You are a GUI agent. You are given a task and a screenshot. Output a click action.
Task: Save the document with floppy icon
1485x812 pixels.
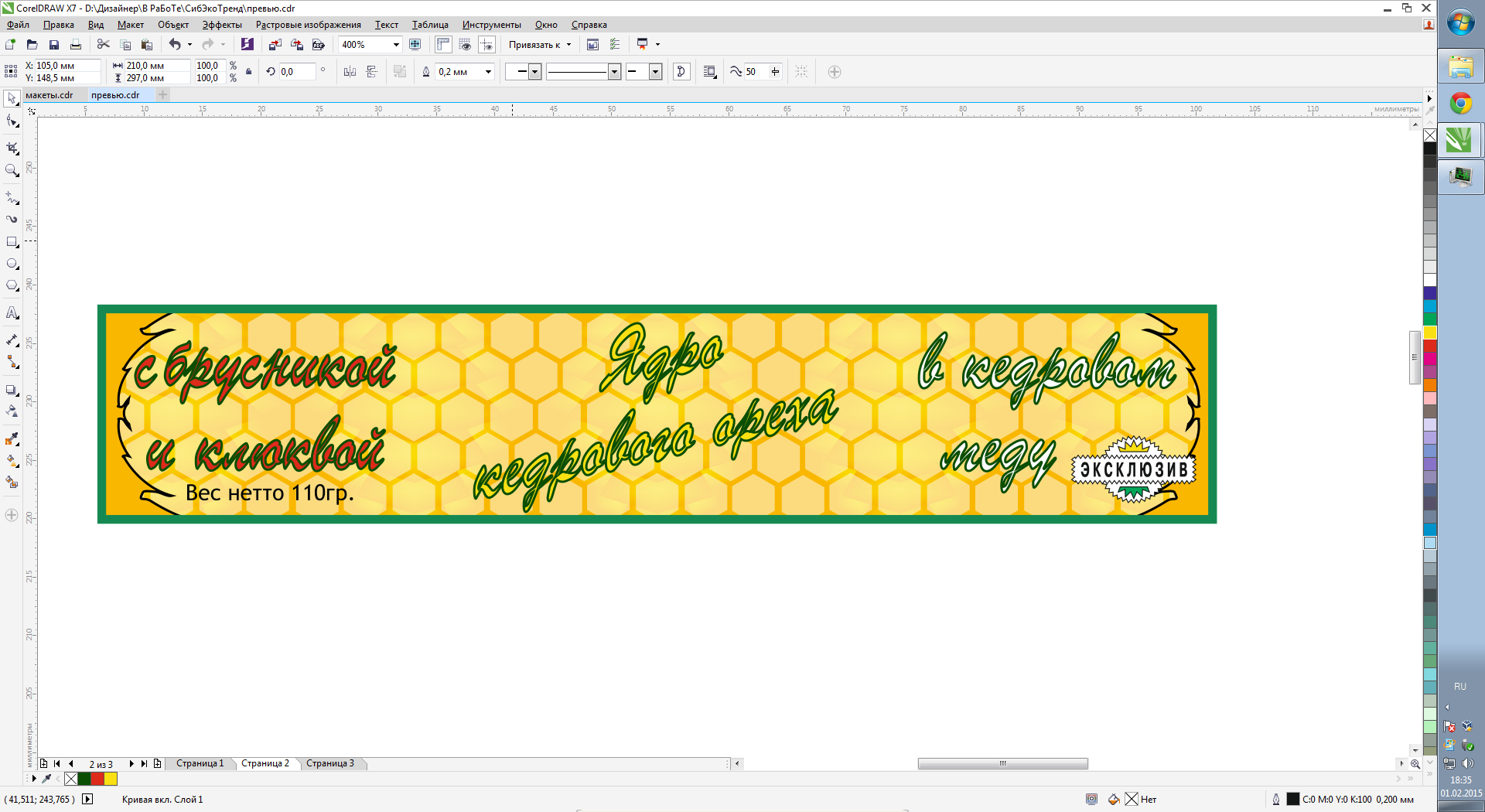[53, 45]
